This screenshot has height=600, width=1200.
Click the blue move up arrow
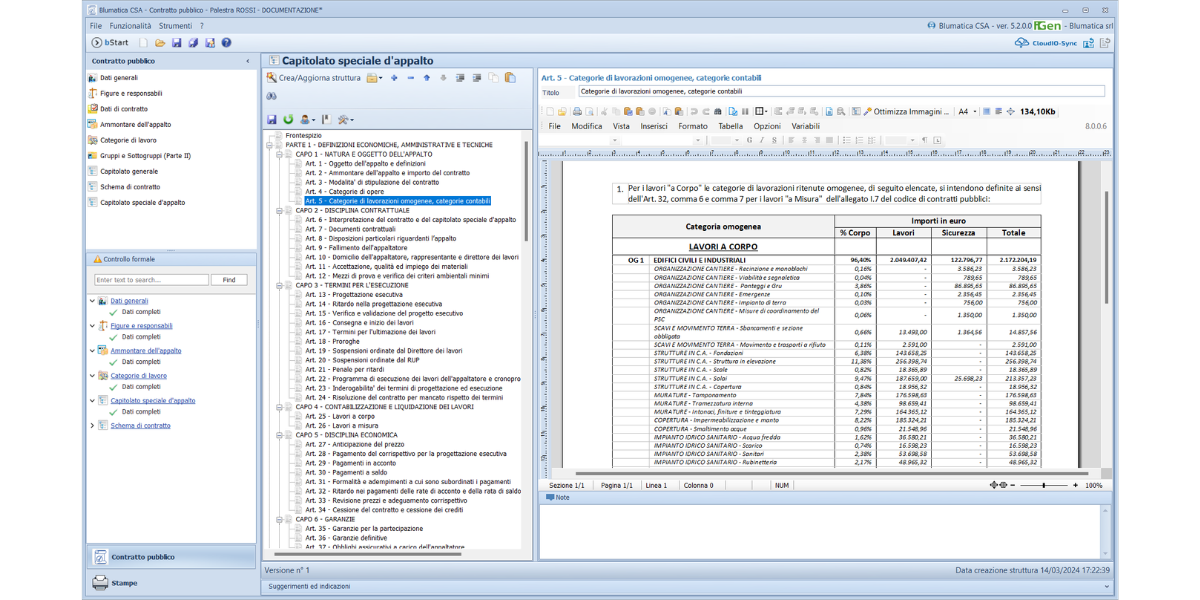(x=427, y=78)
